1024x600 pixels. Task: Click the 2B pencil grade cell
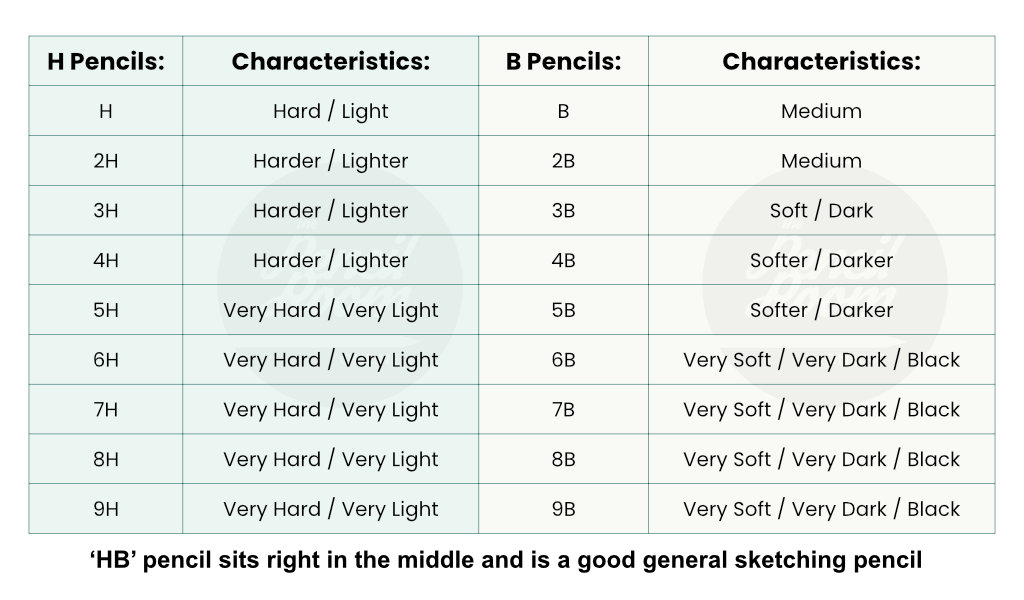[x=563, y=161]
